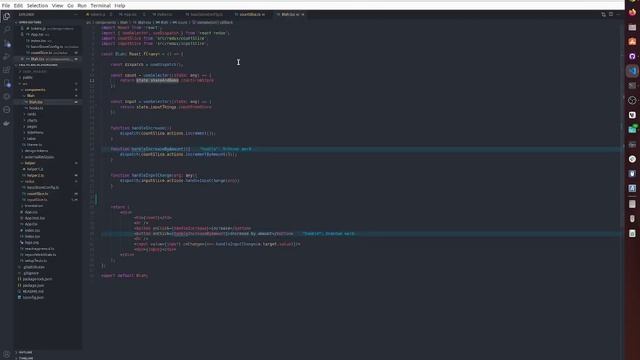Open Blah.tsx in the file tree

pyautogui.click(x=36, y=102)
